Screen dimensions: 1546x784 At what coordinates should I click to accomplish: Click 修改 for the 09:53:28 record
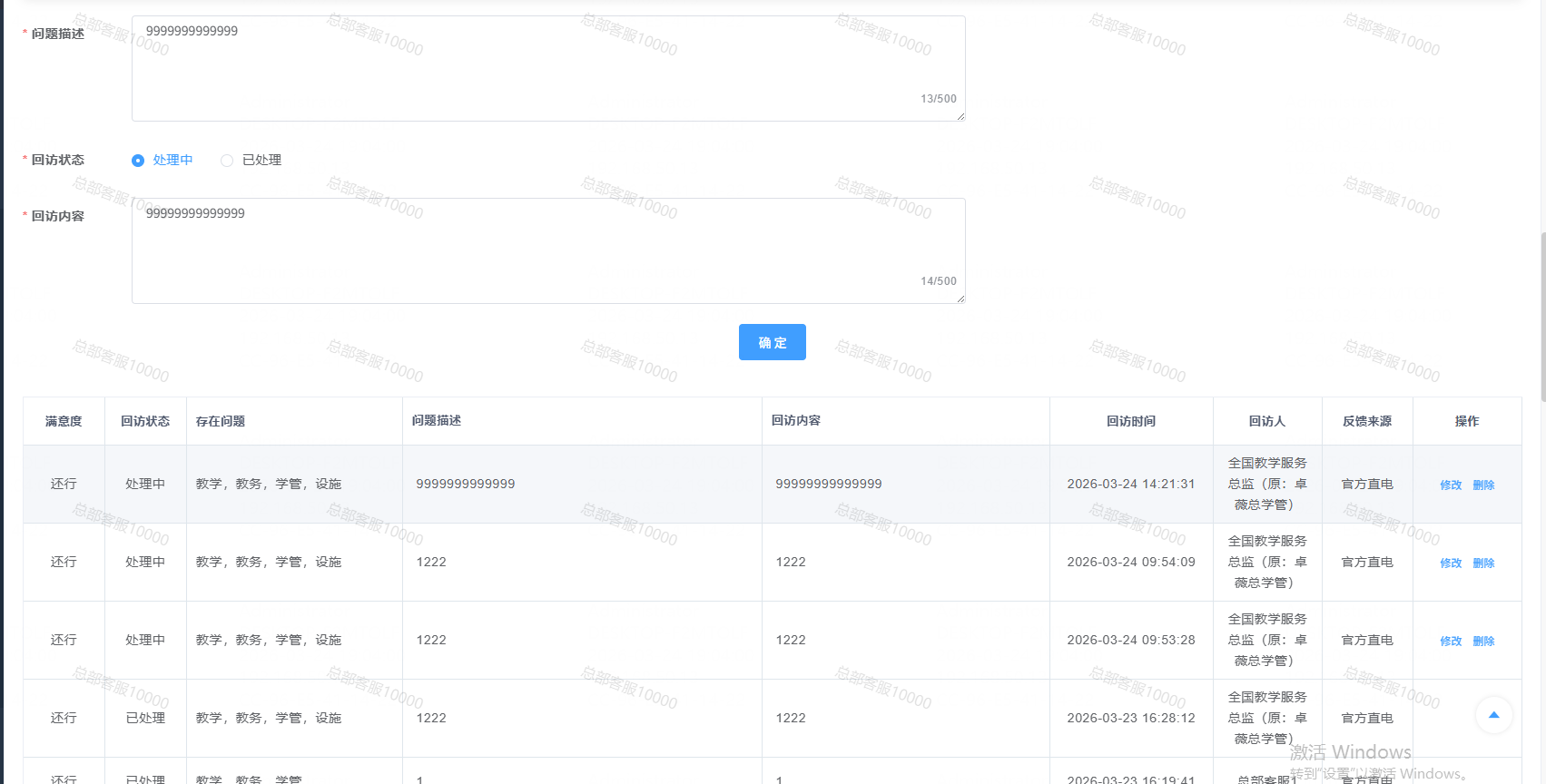point(1451,642)
